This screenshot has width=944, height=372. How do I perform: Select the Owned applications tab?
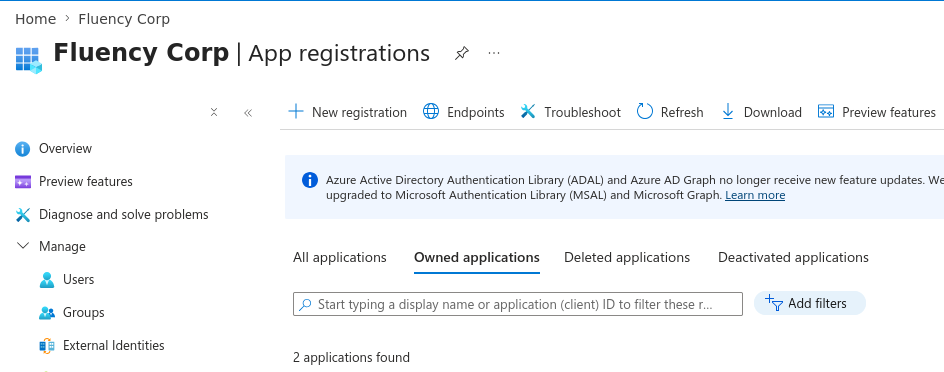pyautogui.click(x=477, y=258)
